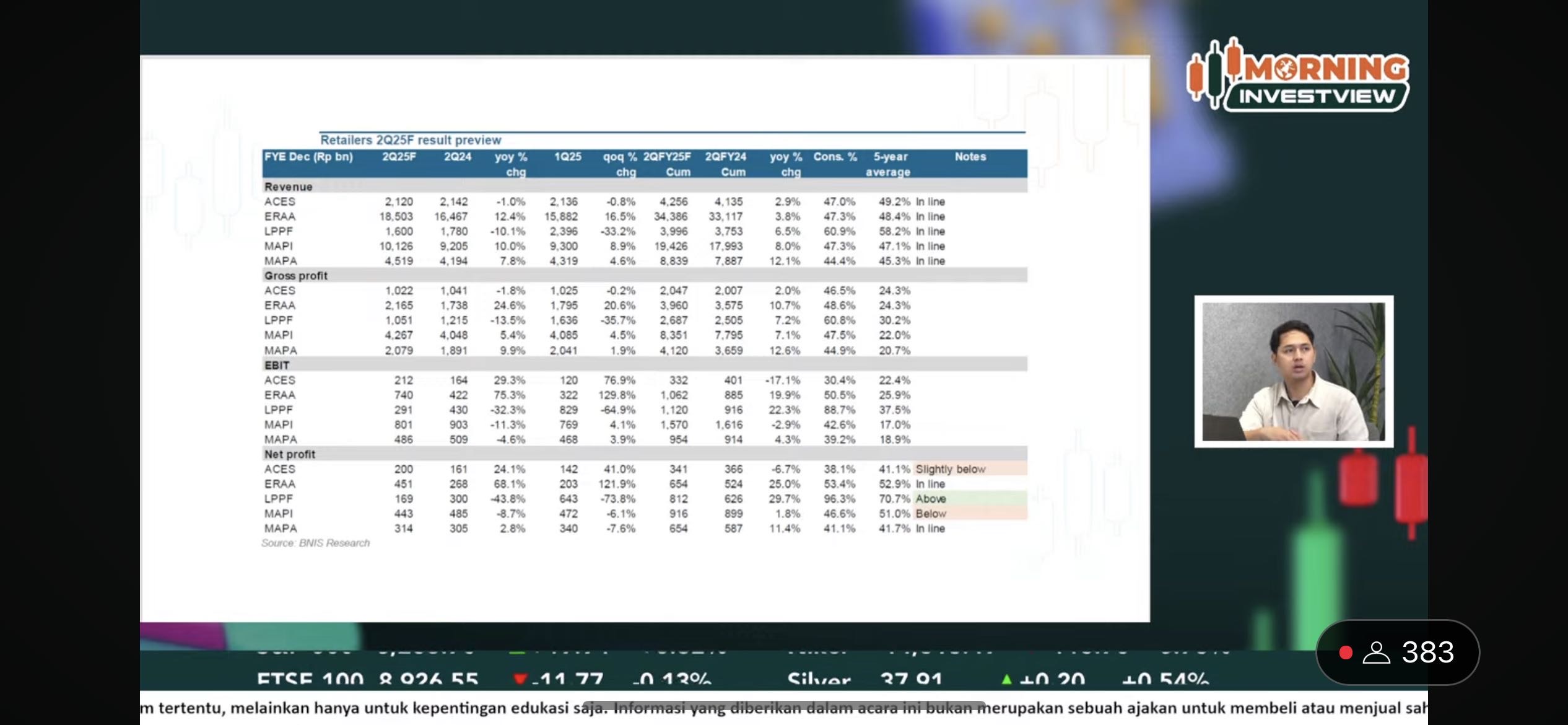Tap the 383 viewers count
Viewport: 1568px width, 725px height.
coord(1427,652)
